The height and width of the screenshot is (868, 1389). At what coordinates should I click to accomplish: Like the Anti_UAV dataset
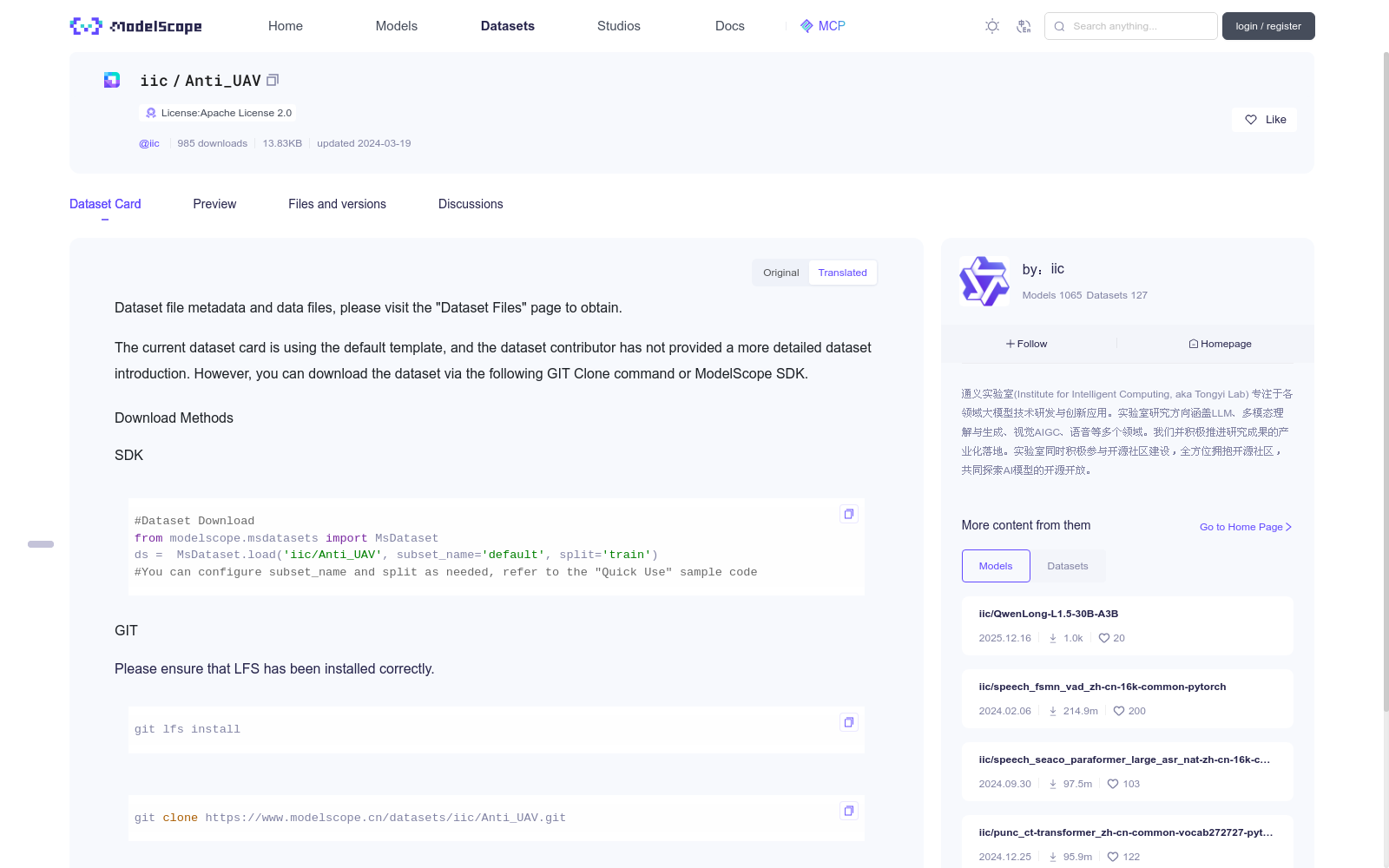1264,120
